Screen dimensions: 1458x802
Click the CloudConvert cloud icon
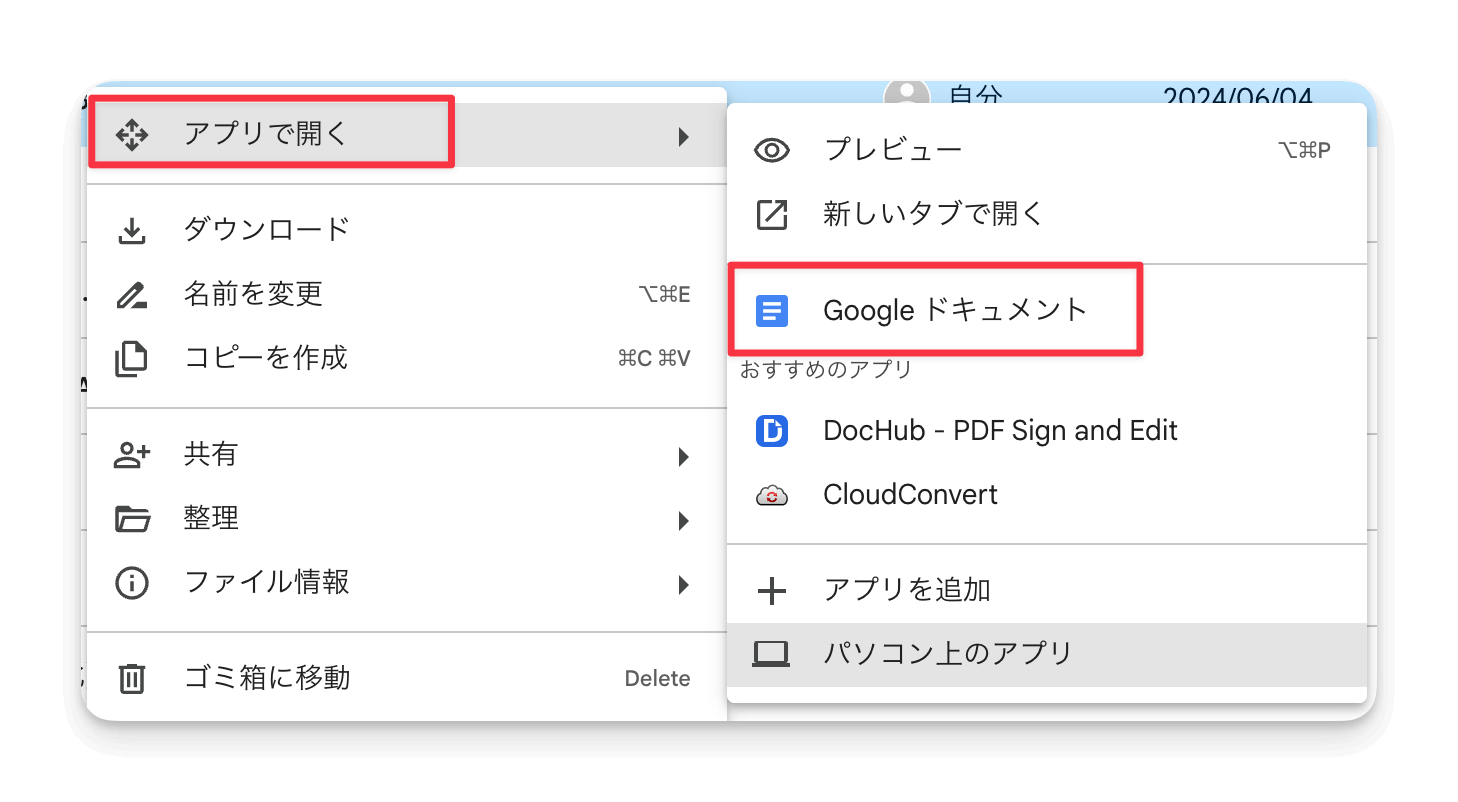click(772, 495)
